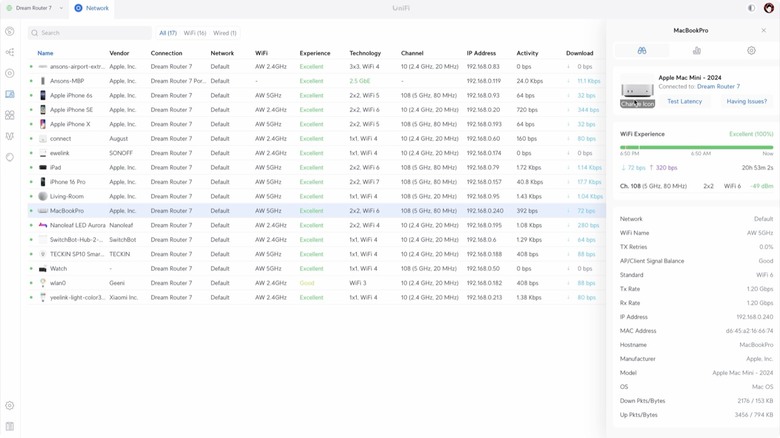The width and height of the screenshot is (780, 438).
Task: Select the ewelink SONOFF client row
Action: click(316, 153)
